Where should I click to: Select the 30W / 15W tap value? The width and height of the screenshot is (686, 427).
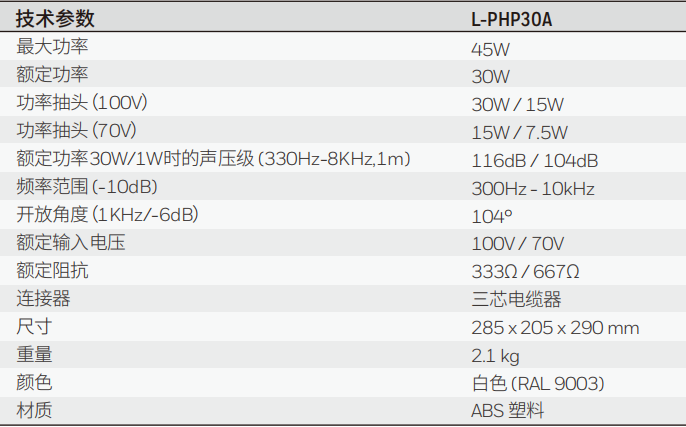(x=518, y=104)
